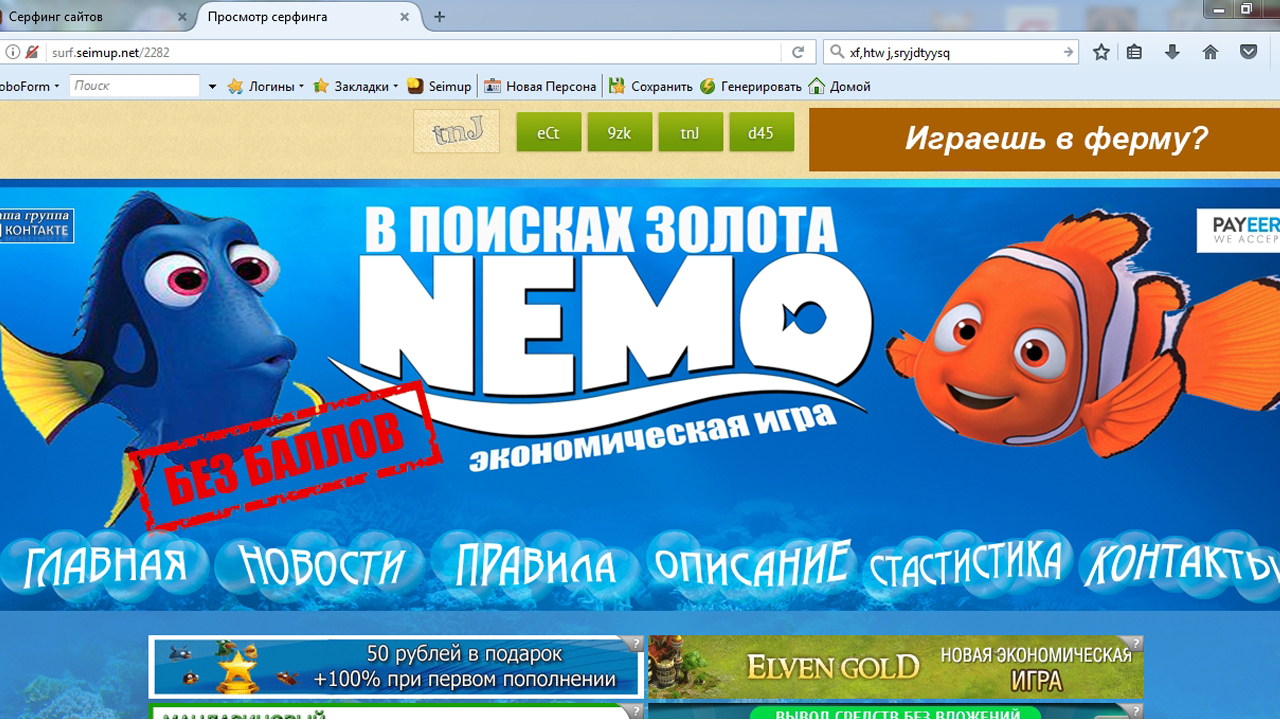The width and height of the screenshot is (1280, 720).
Task: Choose the eCt captcha button
Action: (549, 132)
